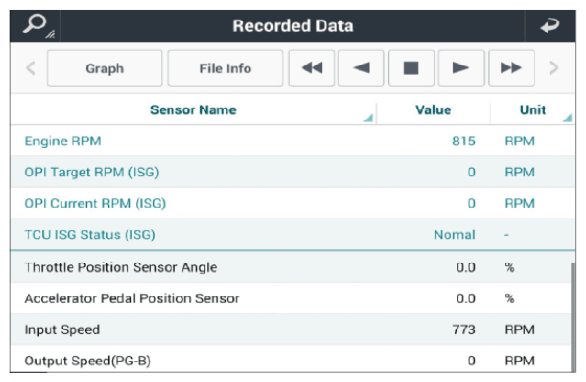Click the Nomal status value
The width and height of the screenshot is (586, 382).
point(455,235)
